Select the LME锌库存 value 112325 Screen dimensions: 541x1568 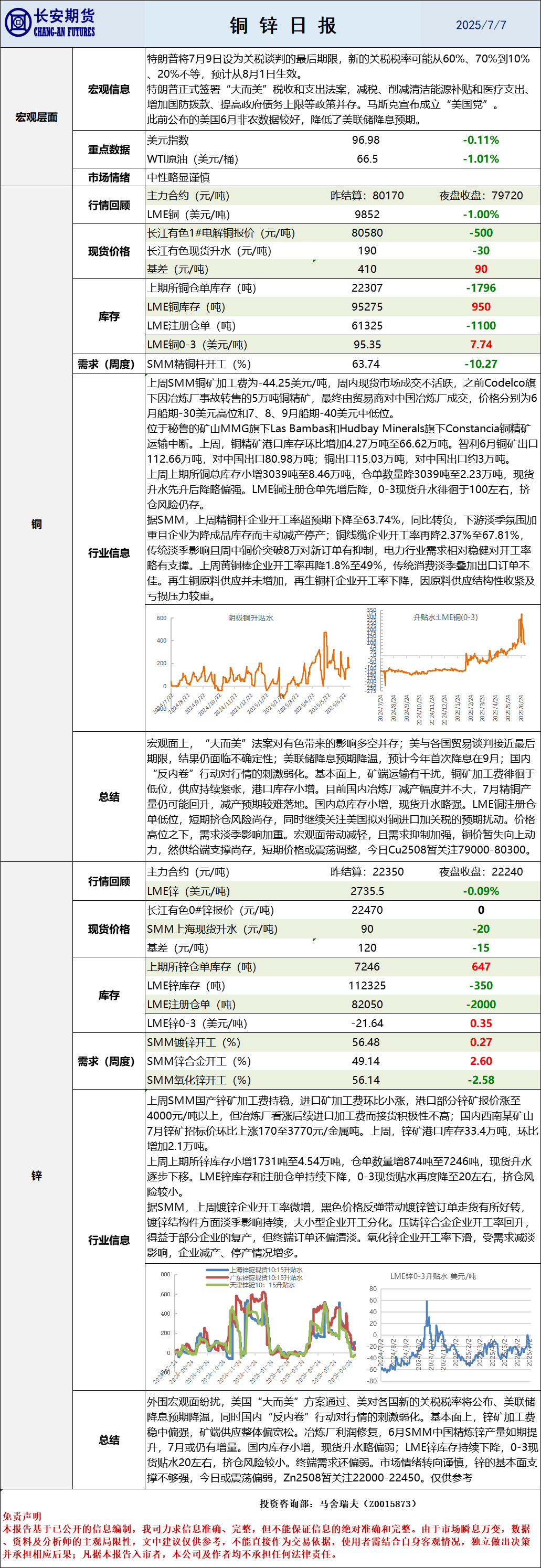click(x=367, y=986)
